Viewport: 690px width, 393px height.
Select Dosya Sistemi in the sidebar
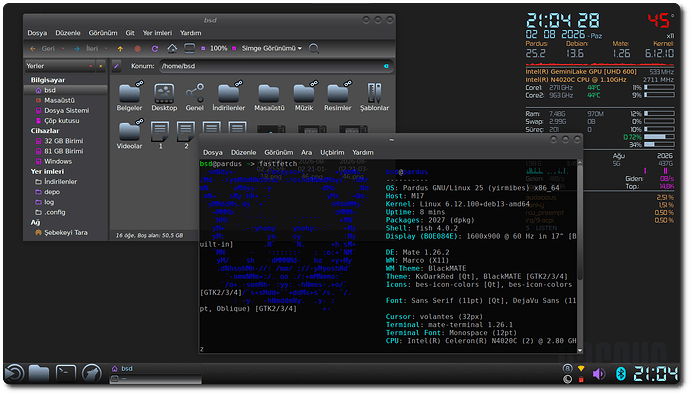[x=66, y=110]
